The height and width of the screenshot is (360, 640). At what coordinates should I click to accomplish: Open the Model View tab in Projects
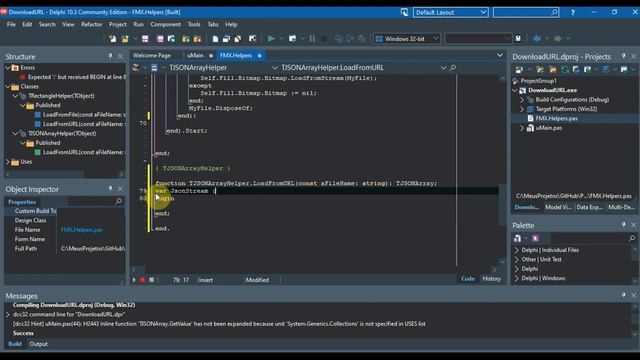point(558,207)
